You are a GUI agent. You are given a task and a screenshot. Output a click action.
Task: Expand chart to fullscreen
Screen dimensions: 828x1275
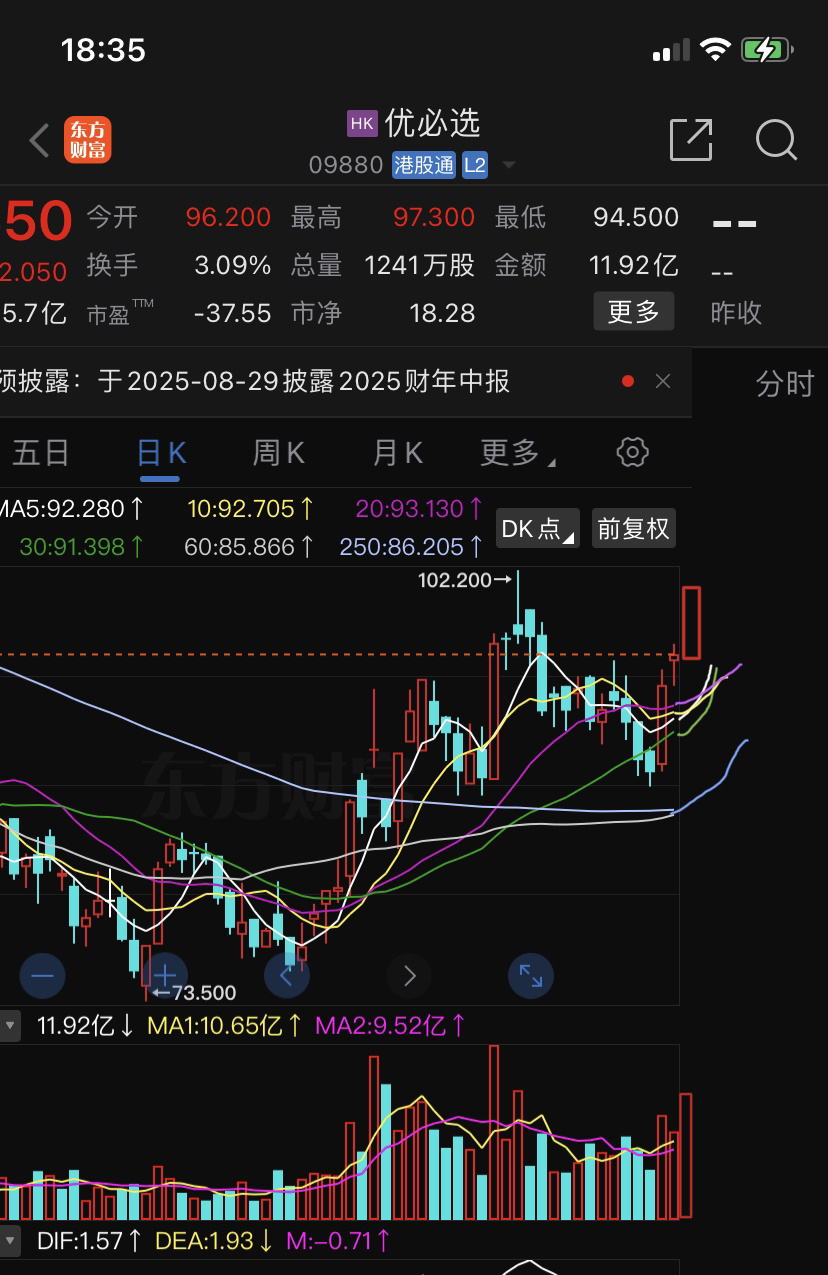pos(531,975)
